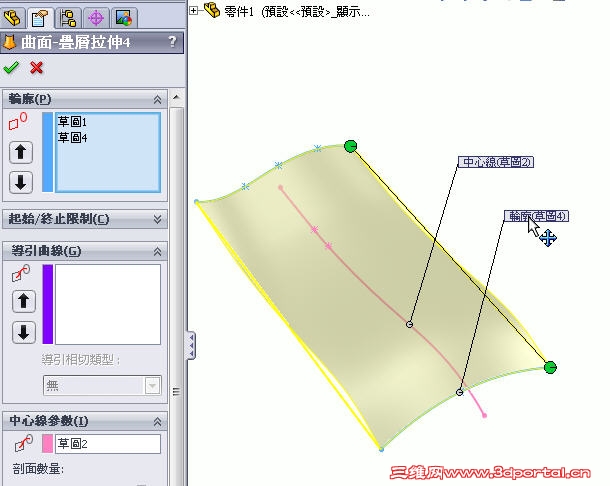Click the lower green loft connector handle

[x=550, y=367]
